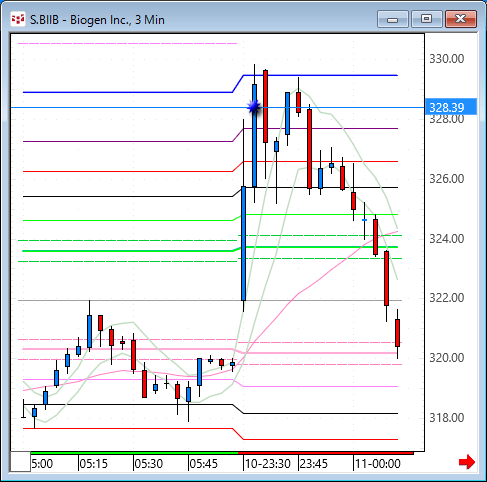Close the Biogen chart window
This screenshot has width=487, height=482.
point(461,19)
